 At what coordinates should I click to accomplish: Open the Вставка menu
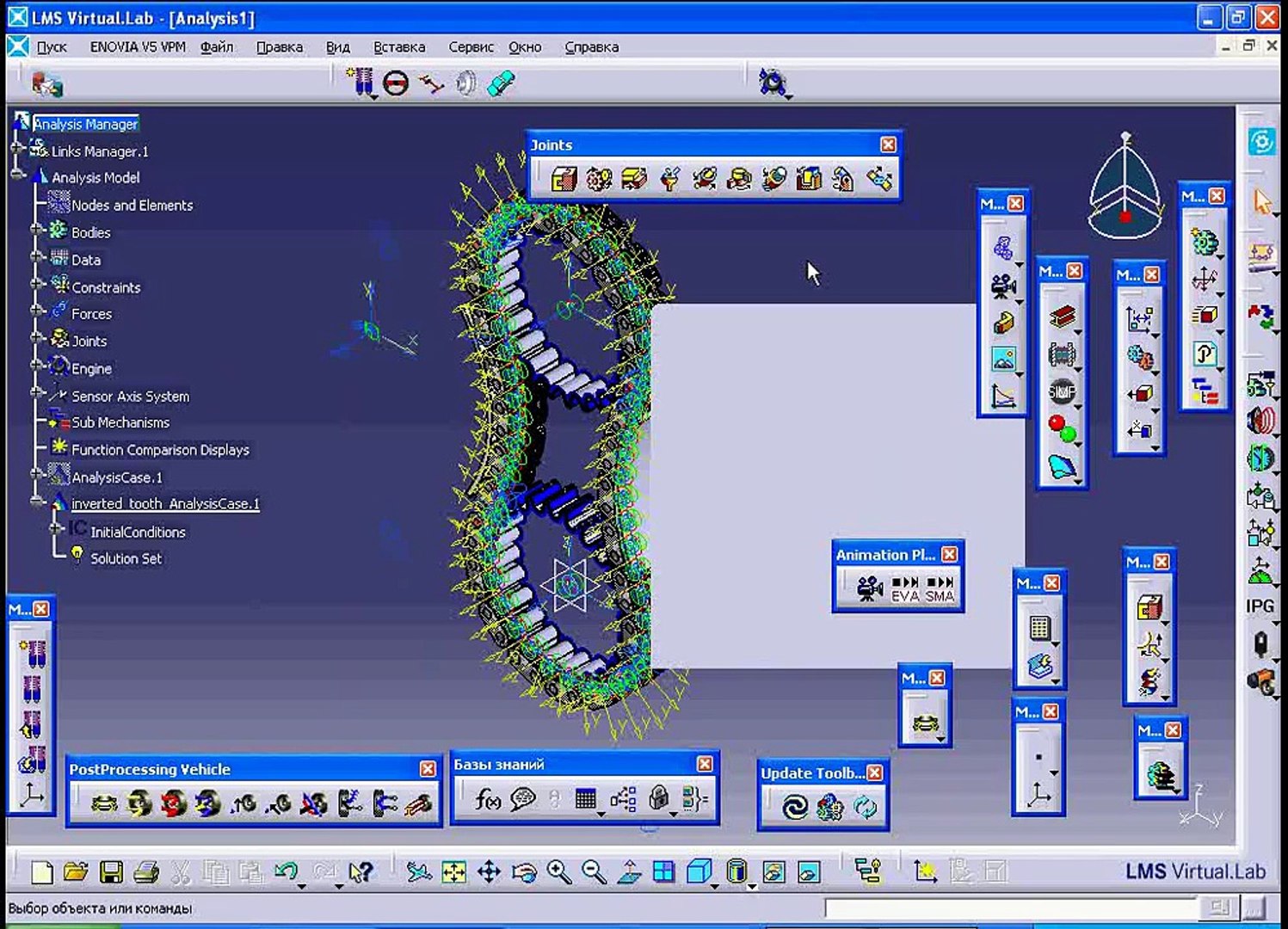(x=399, y=47)
